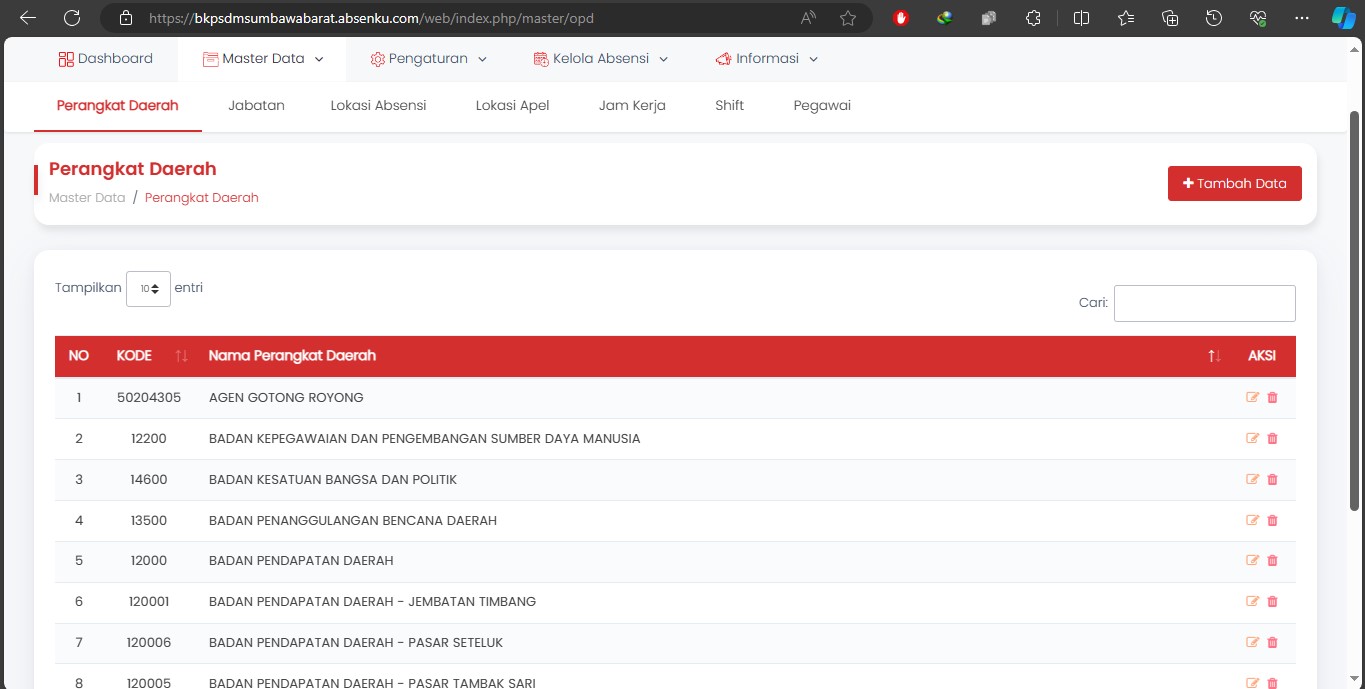Sort table by KODE column

tap(181, 356)
